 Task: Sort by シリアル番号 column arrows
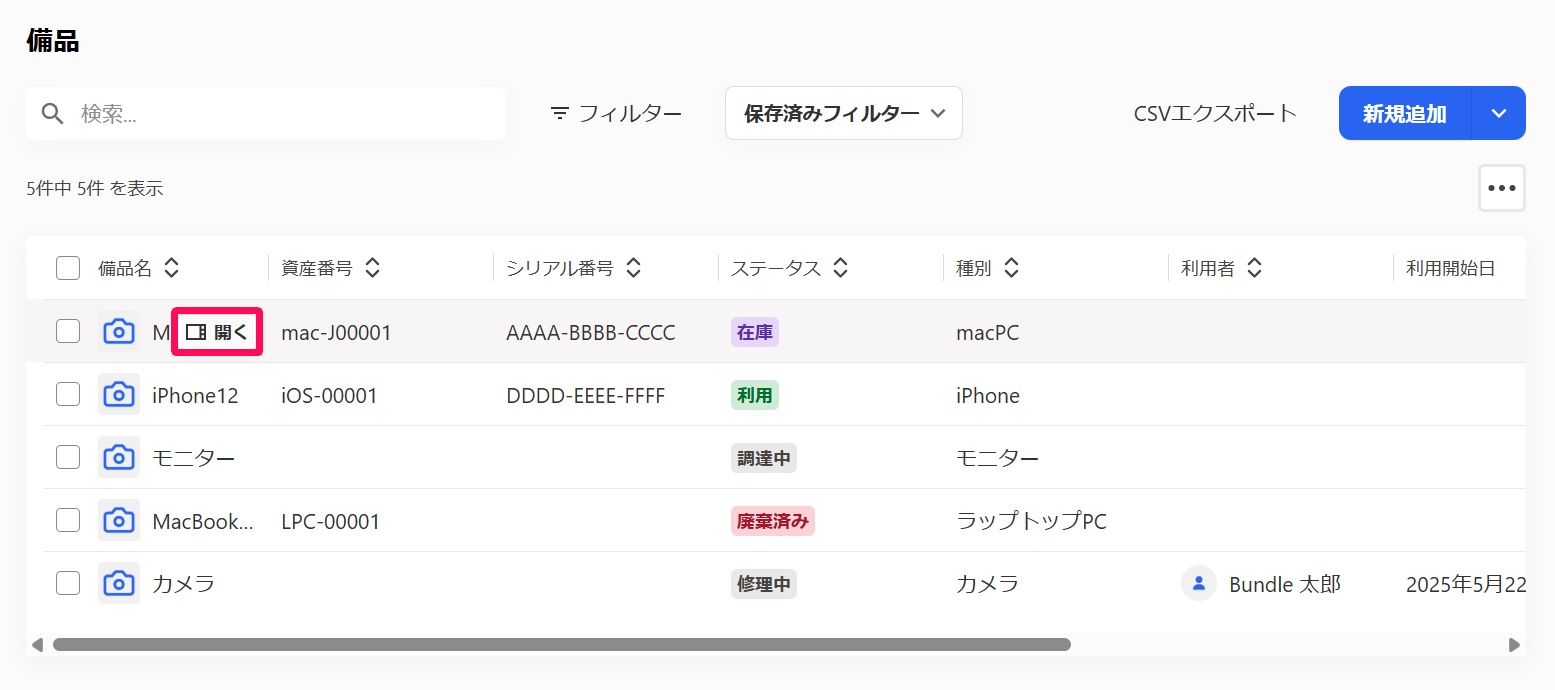pos(633,267)
